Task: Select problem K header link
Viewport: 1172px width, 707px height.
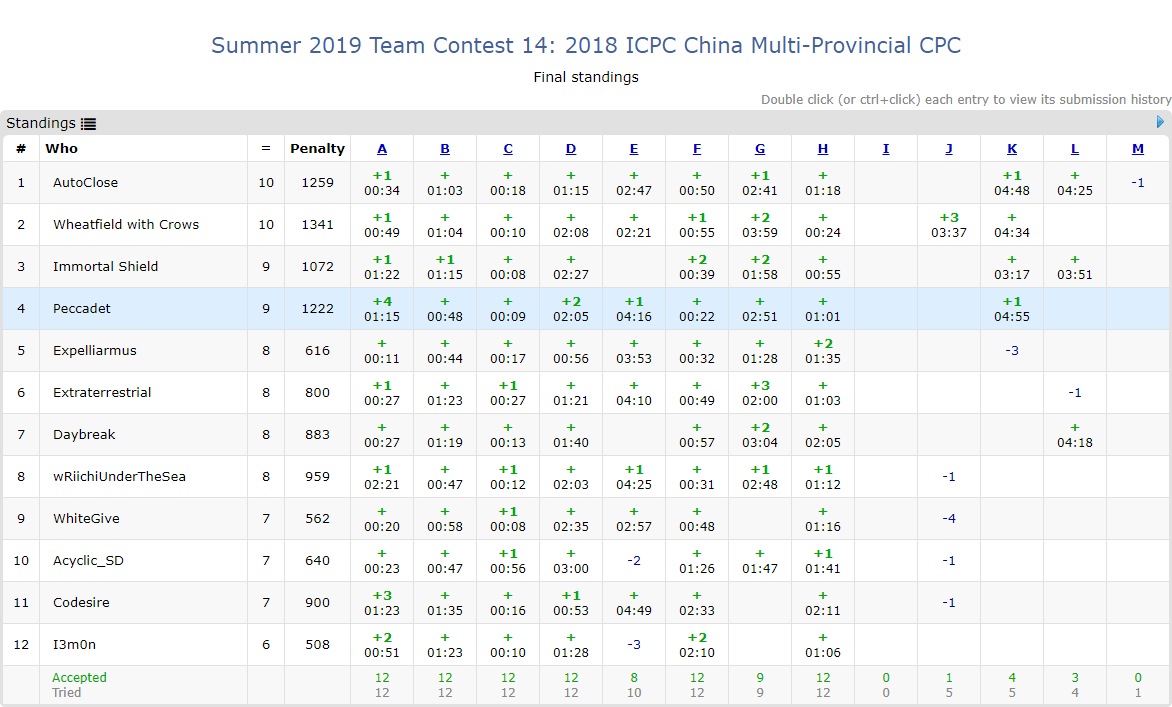Action: pos(1012,149)
